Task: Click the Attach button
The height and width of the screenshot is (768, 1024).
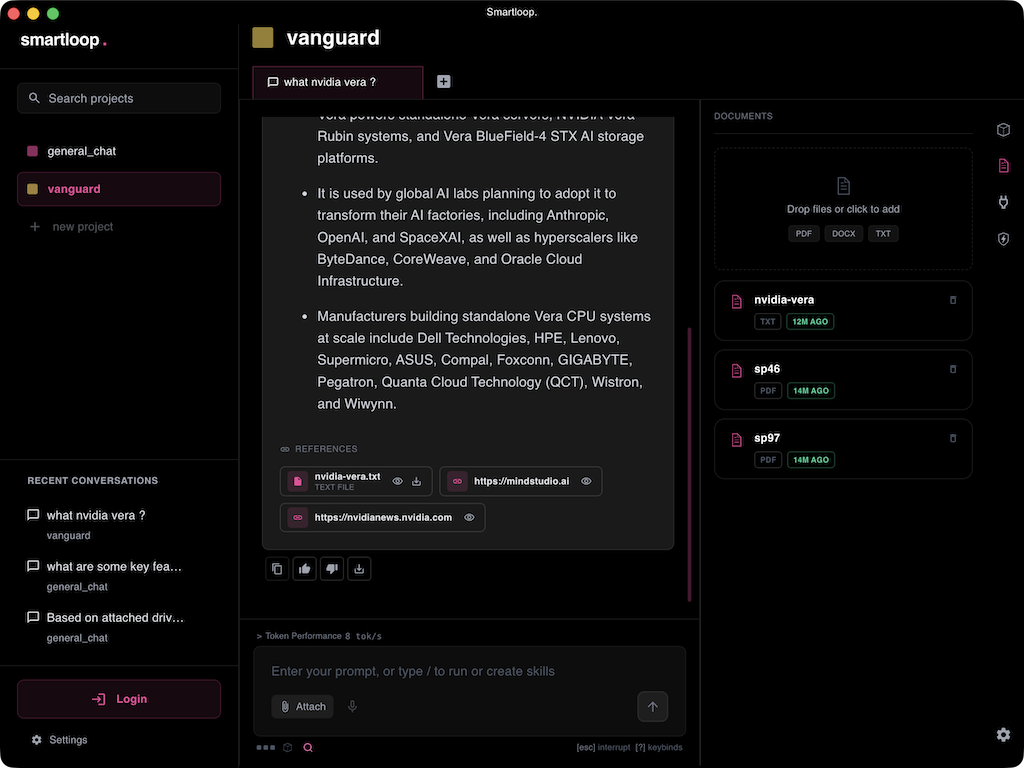Action: (302, 707)
